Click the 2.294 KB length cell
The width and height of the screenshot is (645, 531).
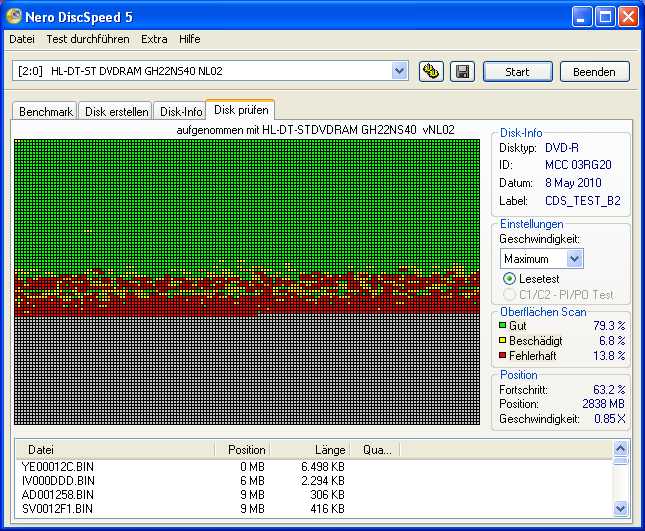[322, 480]
